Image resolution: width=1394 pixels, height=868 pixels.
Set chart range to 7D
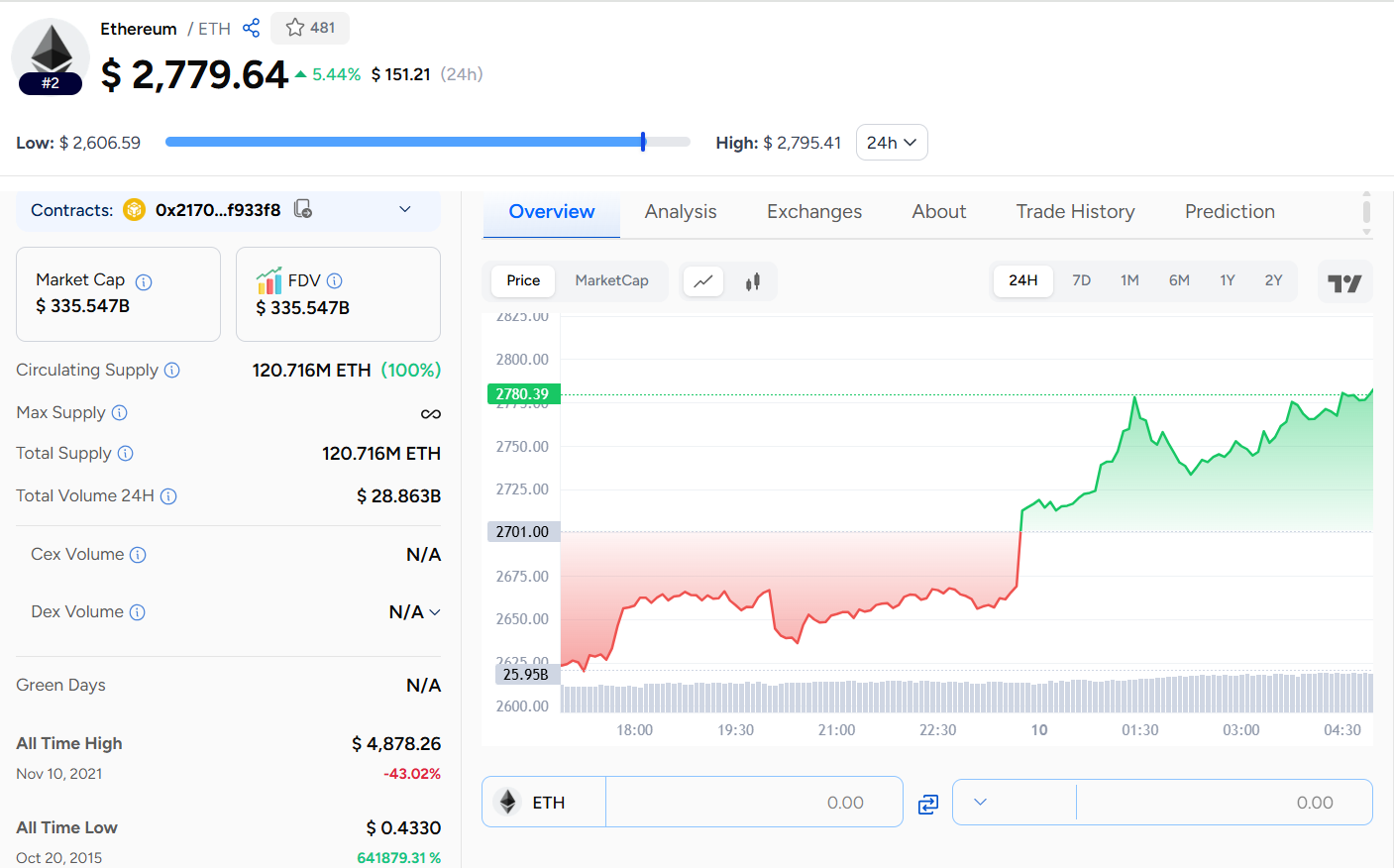tap(1082, 280)
